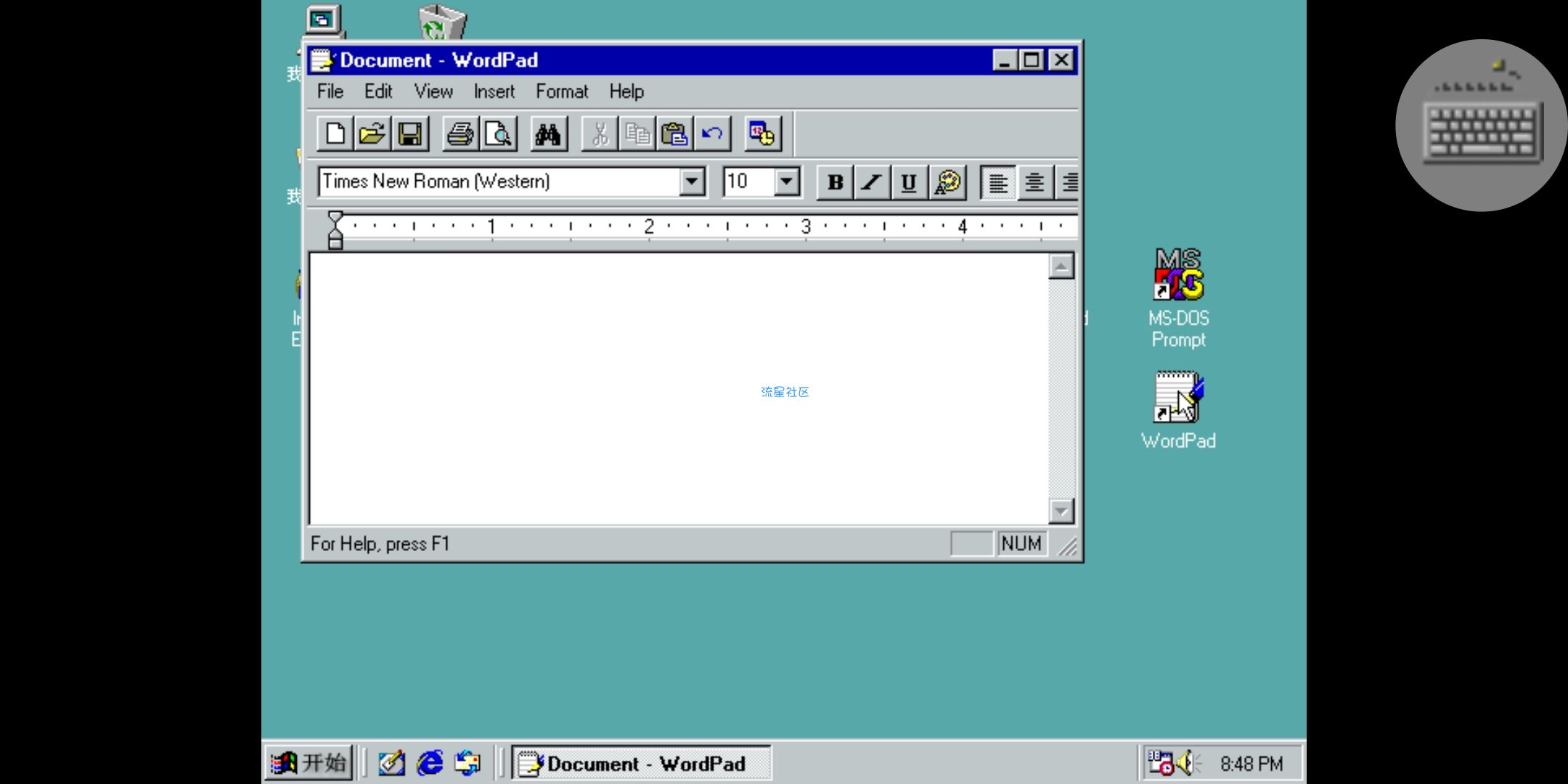This screenshot has width=1568, height=784.
Task: Toggle Italic formatting
Action: pos(872,182)
